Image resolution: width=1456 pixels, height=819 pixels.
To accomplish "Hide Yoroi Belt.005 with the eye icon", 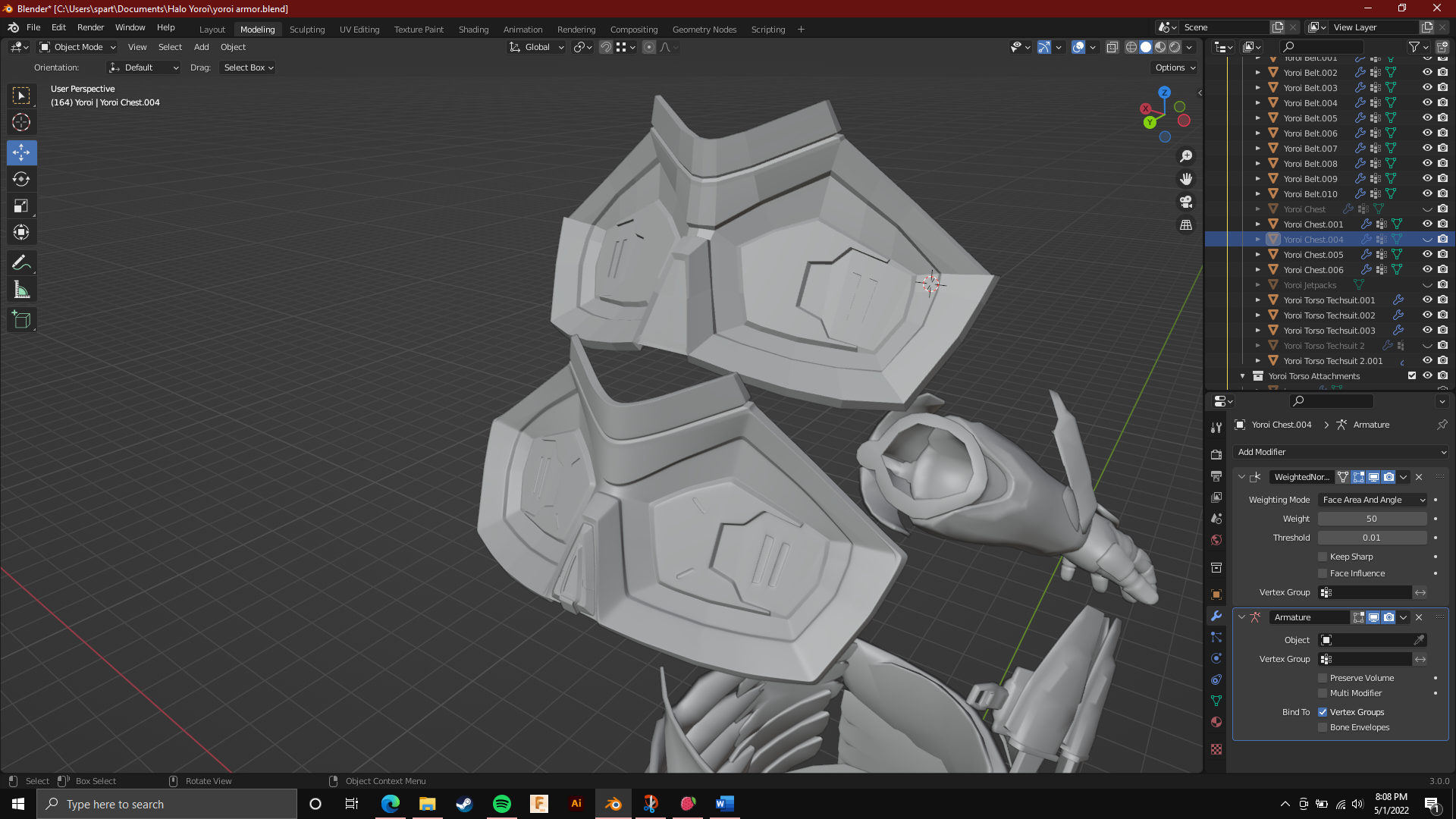I will click(1427, 118).
